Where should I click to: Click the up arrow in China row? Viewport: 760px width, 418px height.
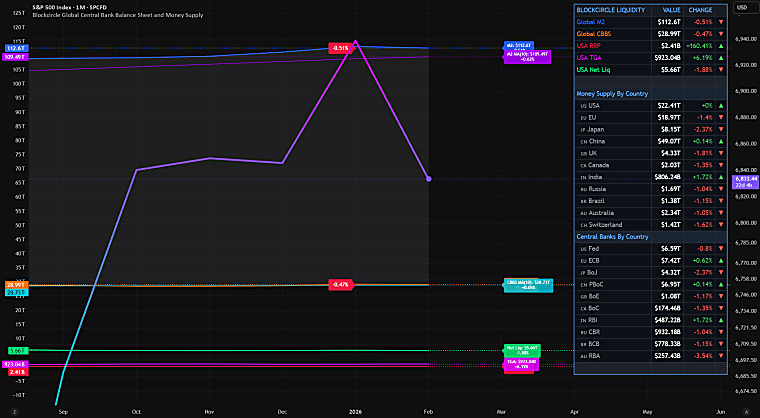(x=721, y=142)
